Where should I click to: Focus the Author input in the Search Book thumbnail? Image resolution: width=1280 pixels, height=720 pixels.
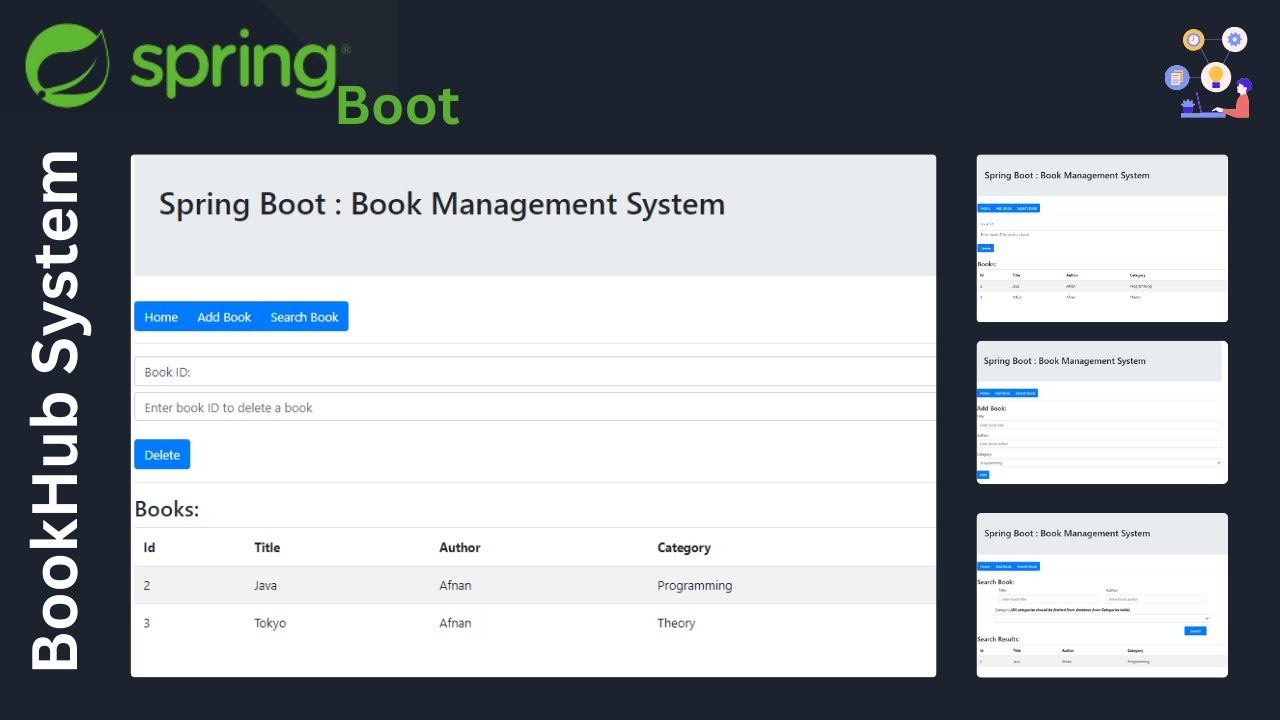pyautogui.click(x=1156, y=599)
